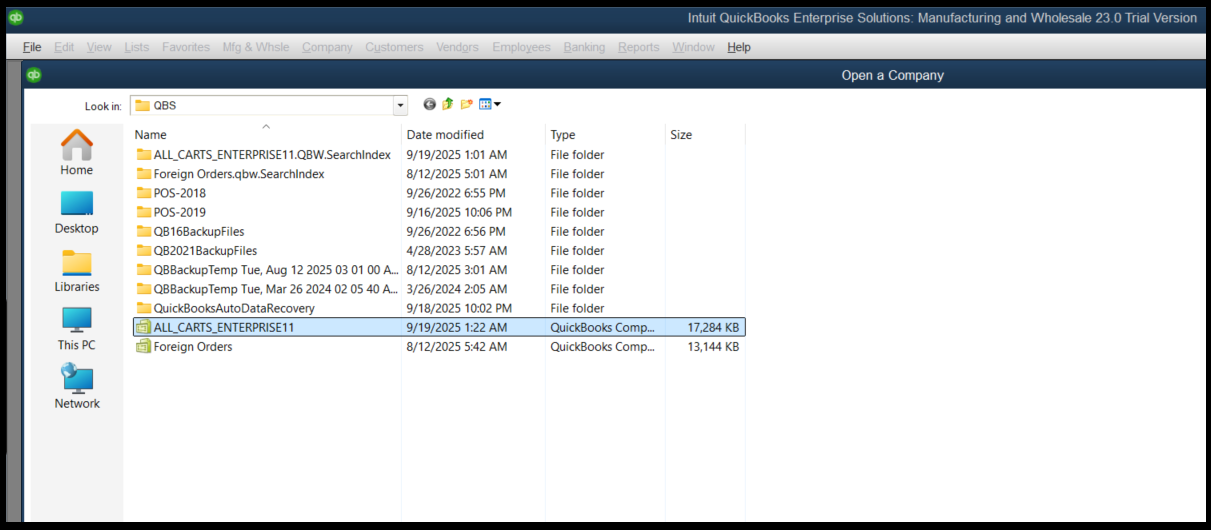Open the Help menu
Viewport: 1211px width, 530px height.
(x=738, y=47)
